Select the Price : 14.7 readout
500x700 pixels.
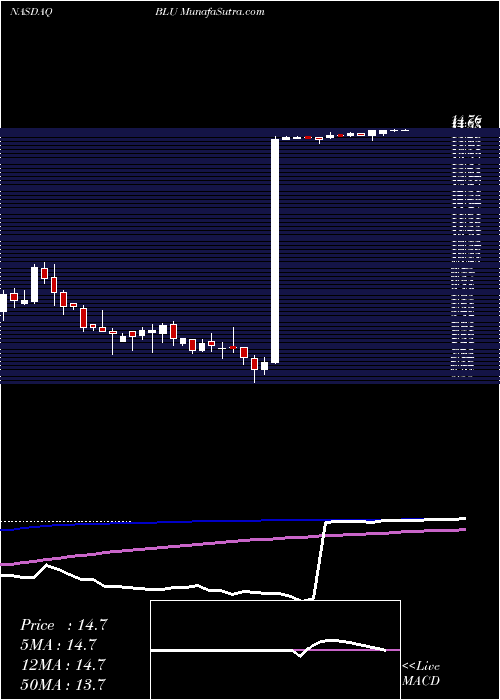pos(64,625)
